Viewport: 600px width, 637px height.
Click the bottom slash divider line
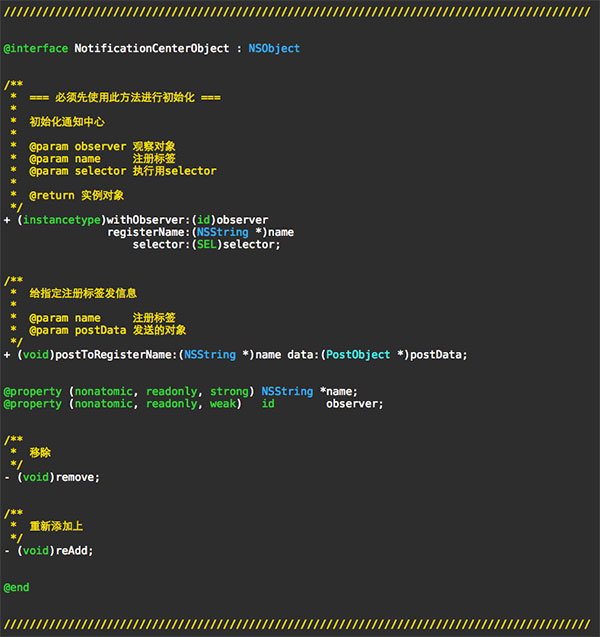(298, 623)
